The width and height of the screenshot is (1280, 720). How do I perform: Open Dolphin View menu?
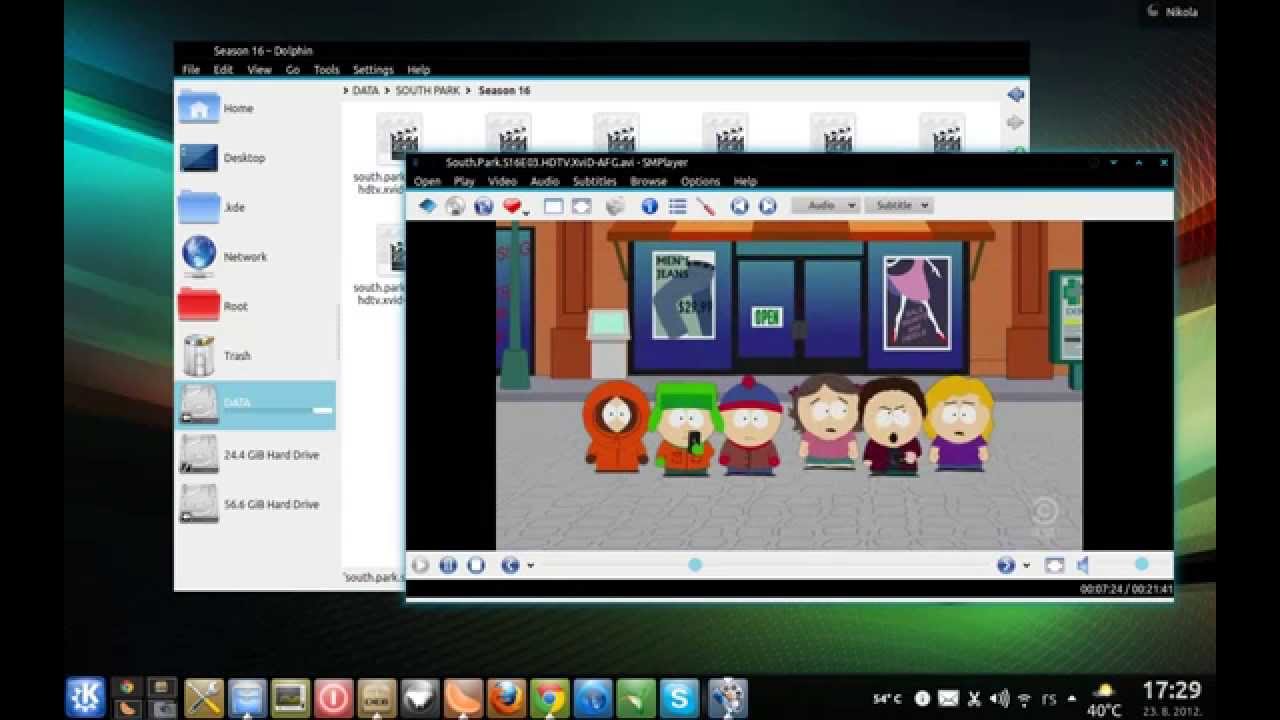tap(259, 70)
